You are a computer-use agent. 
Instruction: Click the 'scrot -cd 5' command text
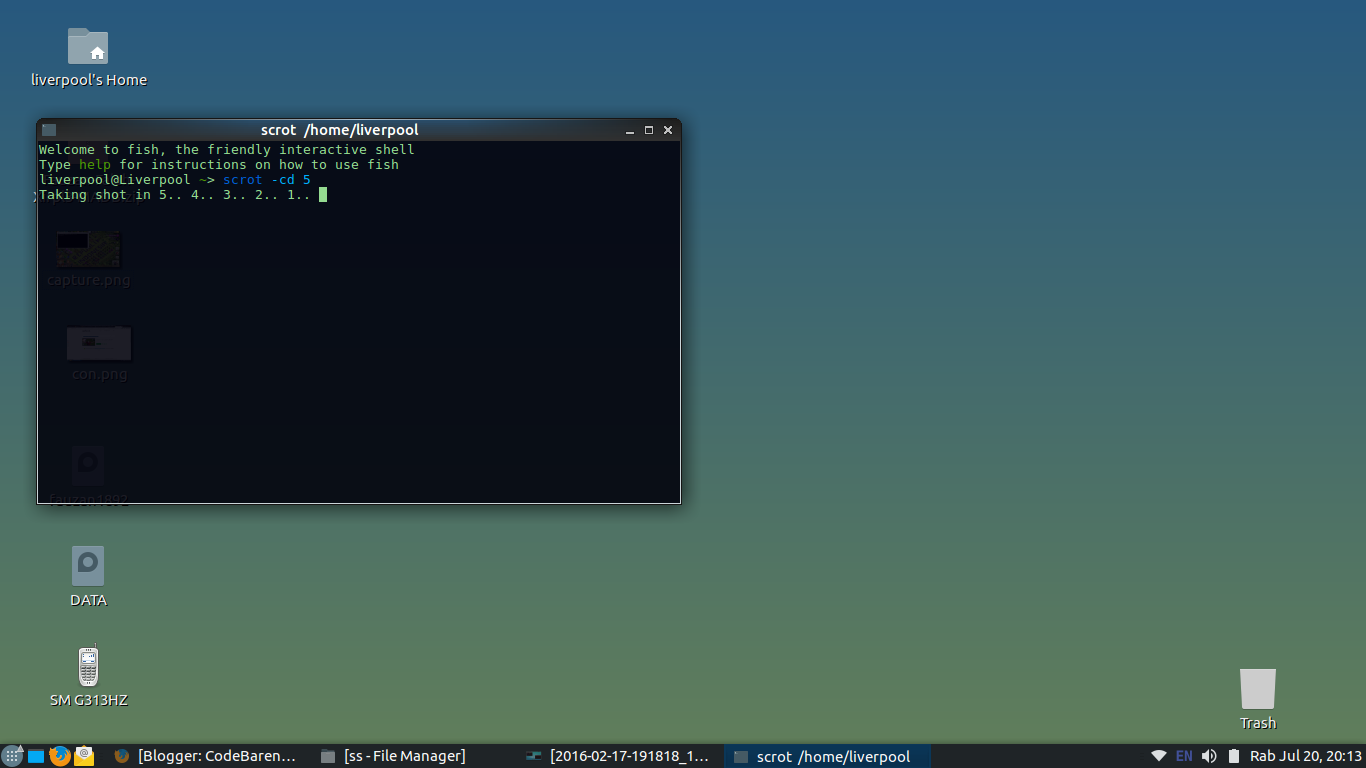[267, 180]
